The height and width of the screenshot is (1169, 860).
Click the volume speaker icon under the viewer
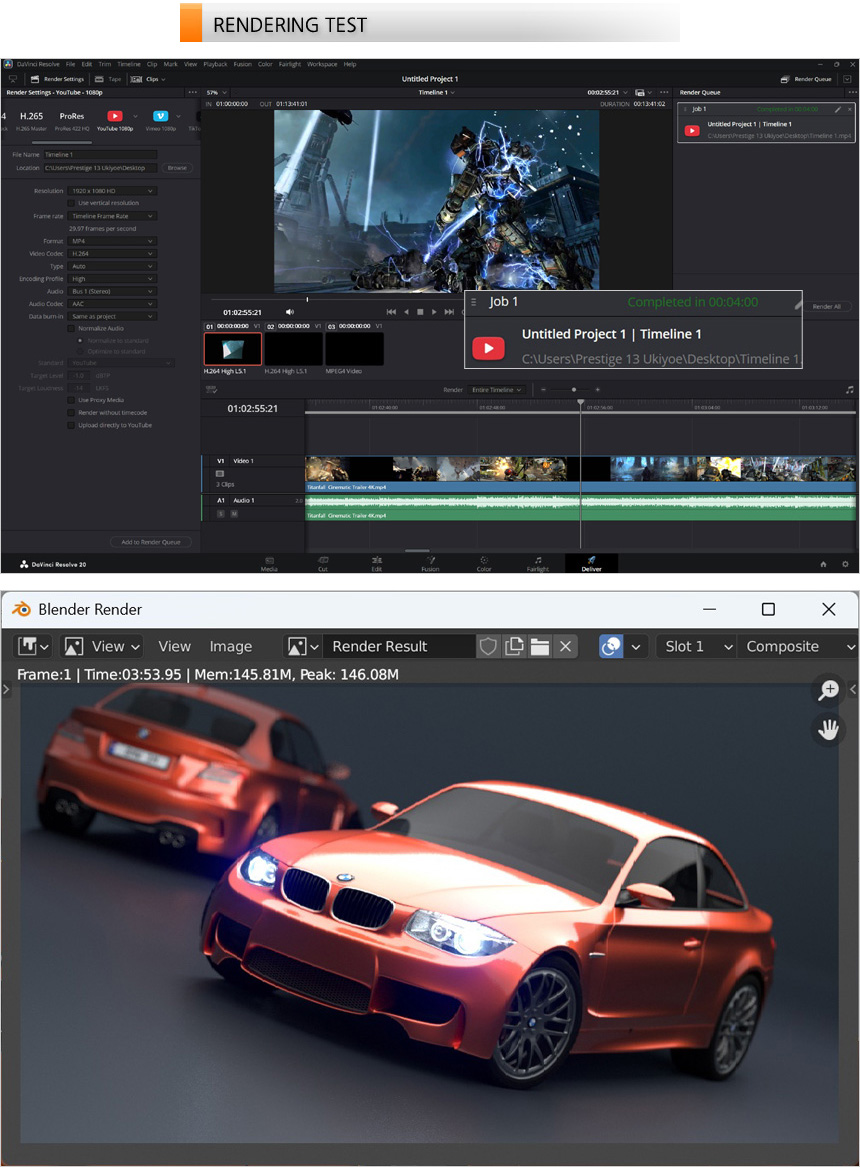tap(290, 312)
